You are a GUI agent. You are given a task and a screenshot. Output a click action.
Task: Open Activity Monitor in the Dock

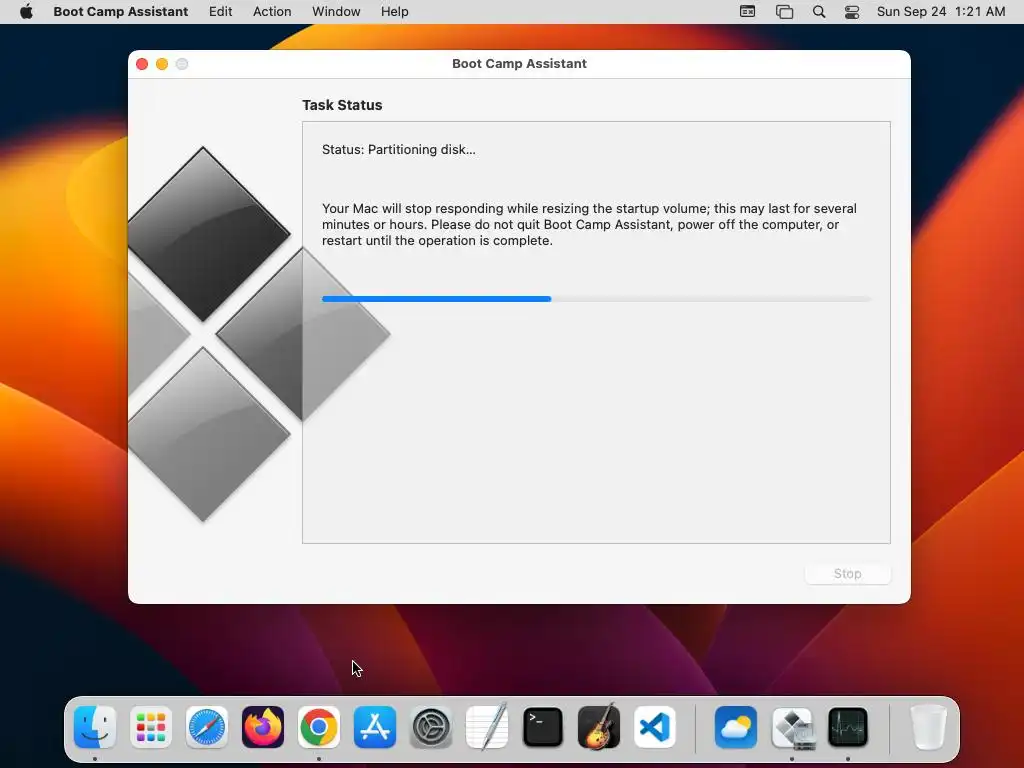coord(848,727)
